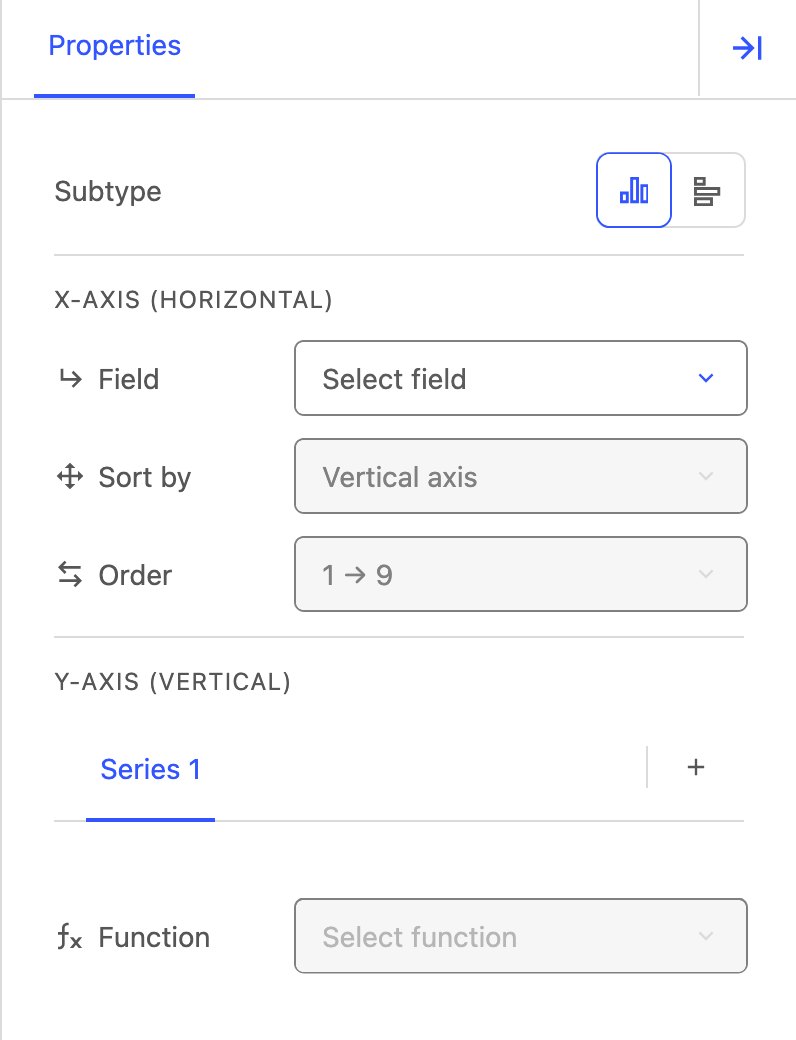Screen dimensions: 796x1040
Task: Open the 1 → 9 order dropdown
Action: (521, 574)
